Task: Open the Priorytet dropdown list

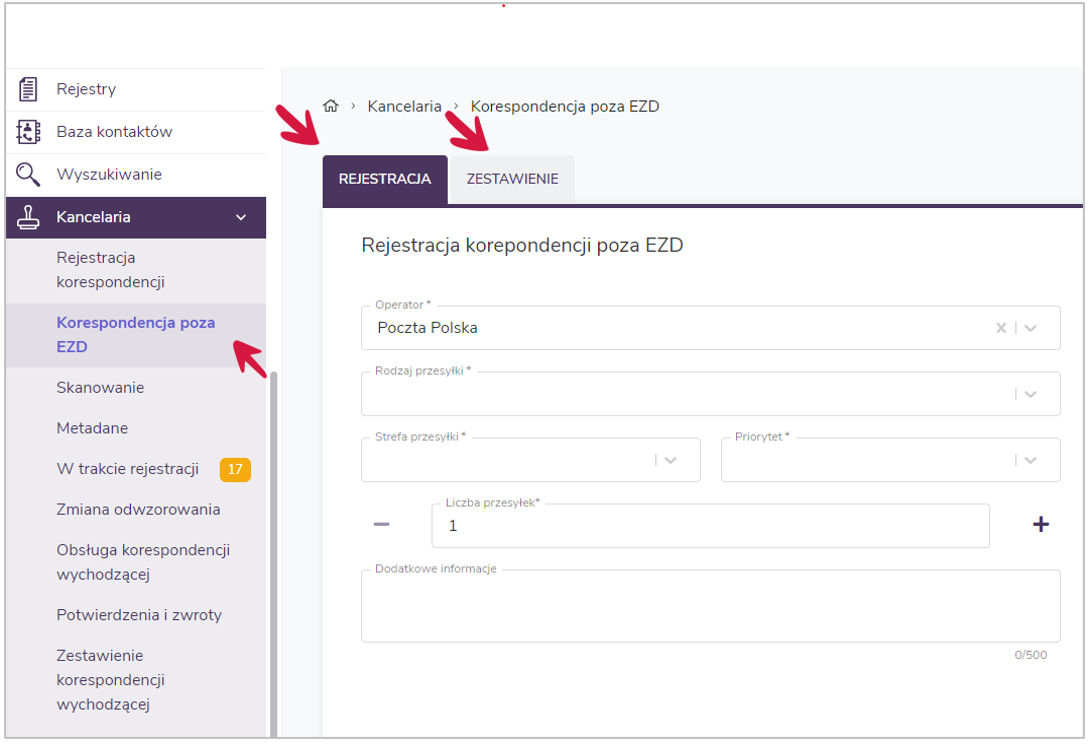Action: (x=1031, y=460)
